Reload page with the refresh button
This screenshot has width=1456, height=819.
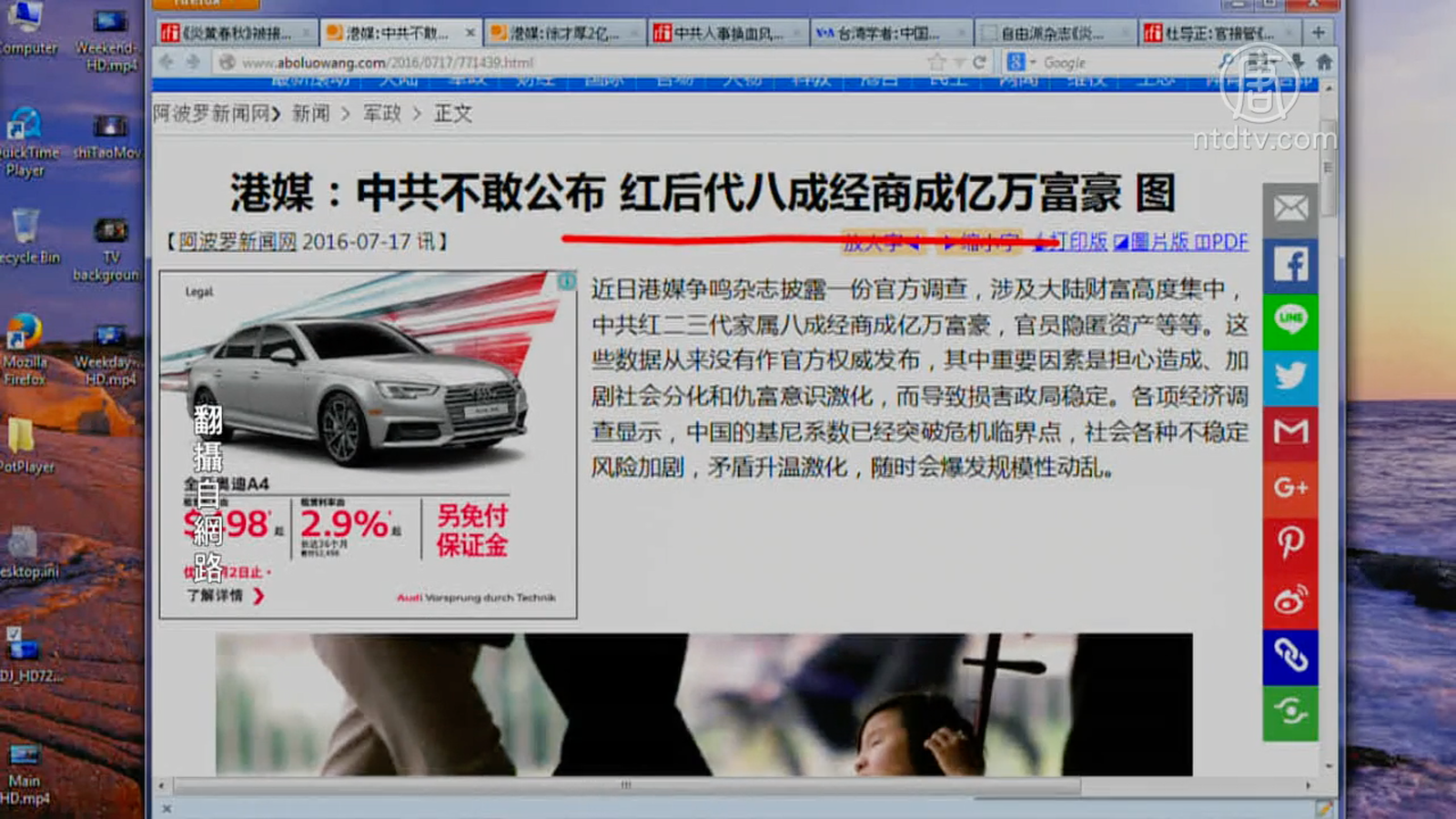click(979, 63)
